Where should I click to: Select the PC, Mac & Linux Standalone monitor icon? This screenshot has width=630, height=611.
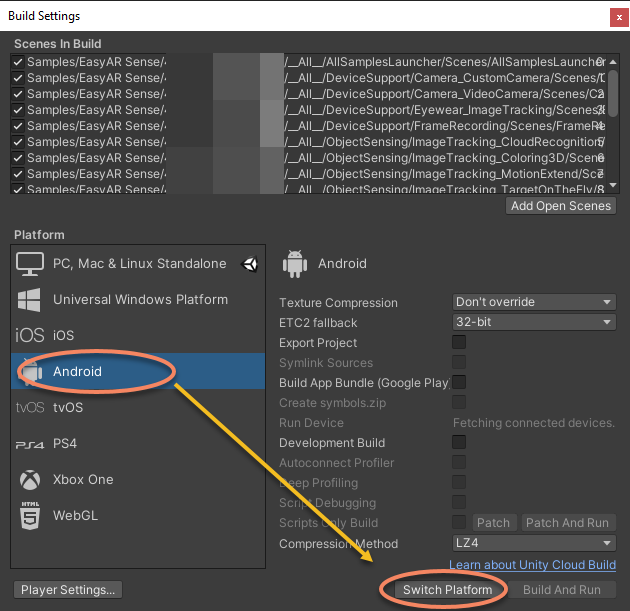tap(30, 264)
